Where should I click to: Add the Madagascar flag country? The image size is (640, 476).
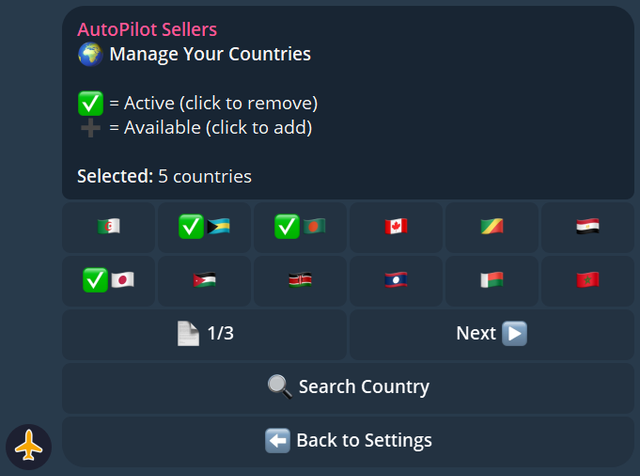tap(492, 281)
